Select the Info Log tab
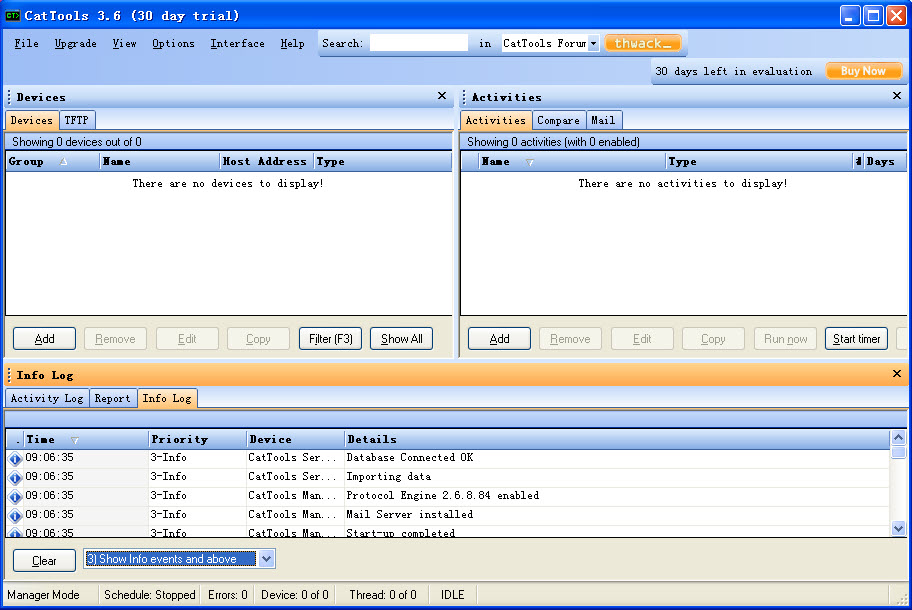This screenshot has width=912, height=610. 167,398
